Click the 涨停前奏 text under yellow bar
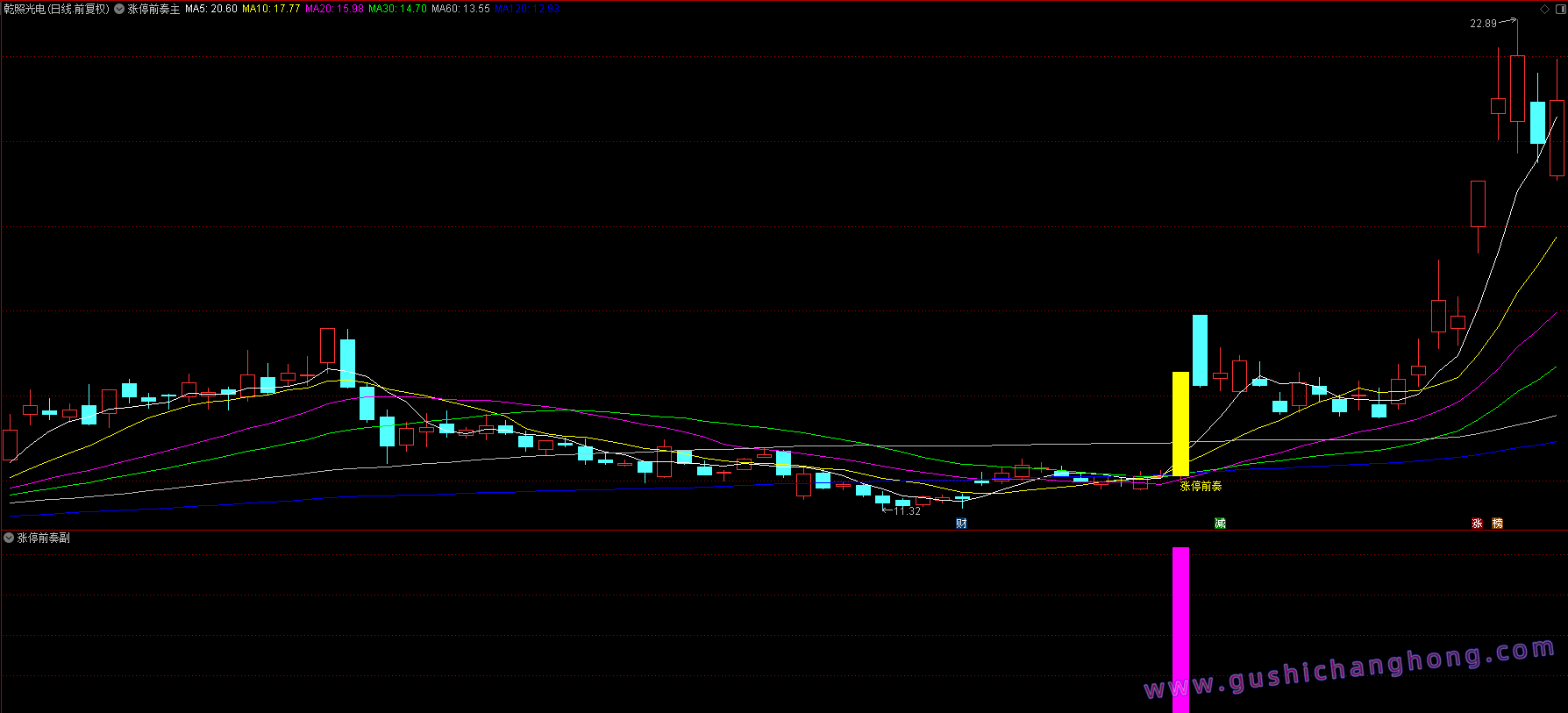The width and height of the screenshot is (1568, 713). point(1201,486)
